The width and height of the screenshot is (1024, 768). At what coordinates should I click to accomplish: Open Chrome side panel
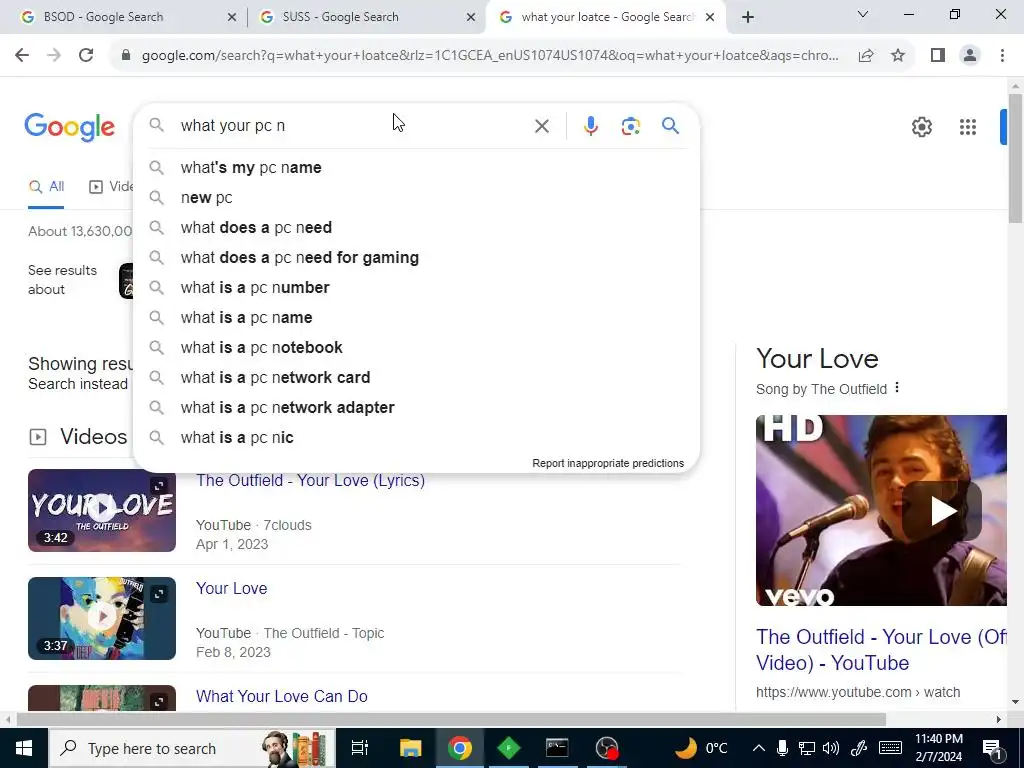coord(938,56)
